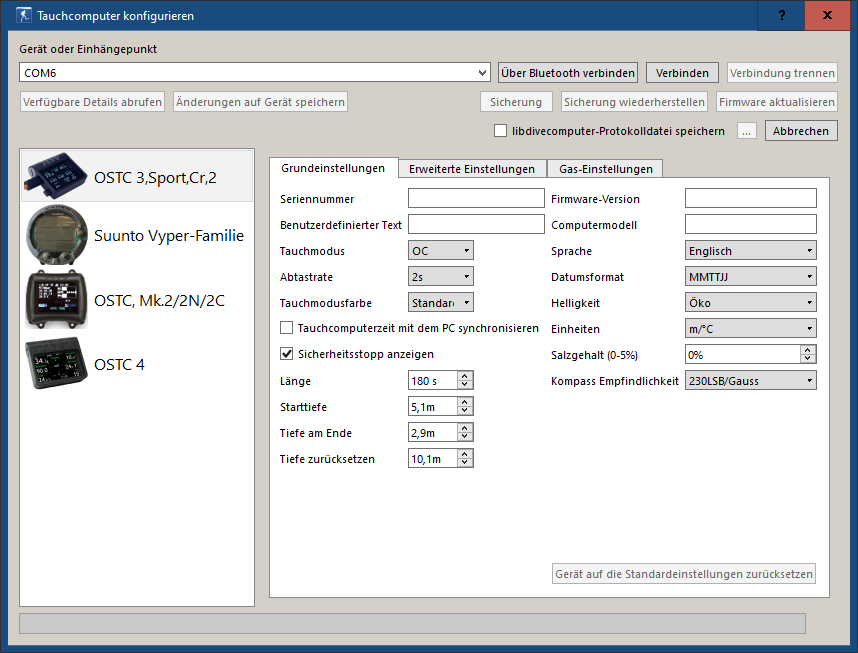This screenshot has width=858, height=653.
Task: Open the Gas-Einstellungen tab
Action: 606,169
